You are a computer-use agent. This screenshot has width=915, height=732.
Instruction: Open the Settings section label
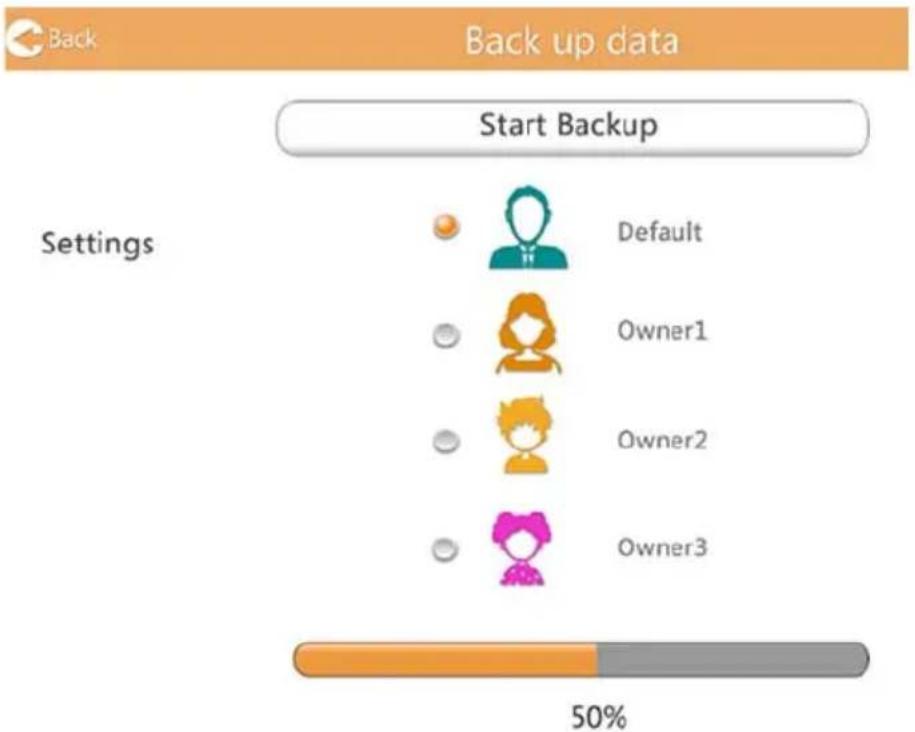click(x=97, y=243)
